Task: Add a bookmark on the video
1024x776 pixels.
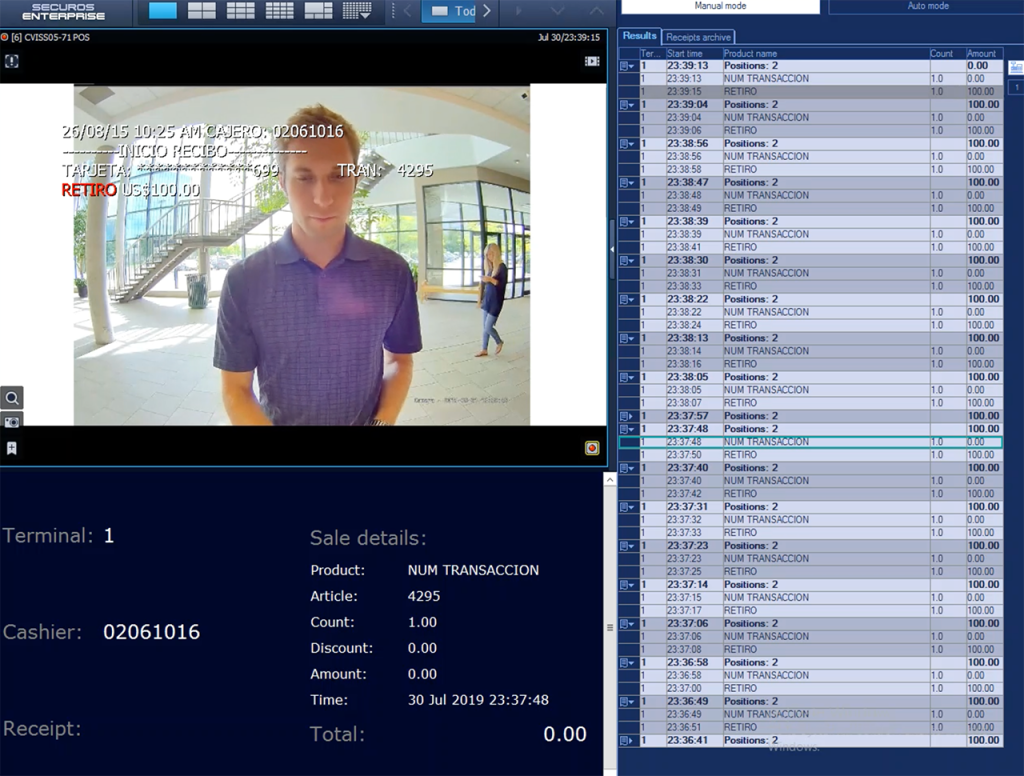Action: pyautogui.click(x=12, y=448)
